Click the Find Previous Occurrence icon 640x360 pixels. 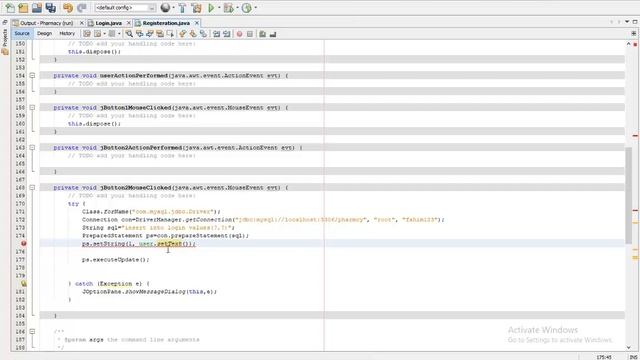pos(140,34)
